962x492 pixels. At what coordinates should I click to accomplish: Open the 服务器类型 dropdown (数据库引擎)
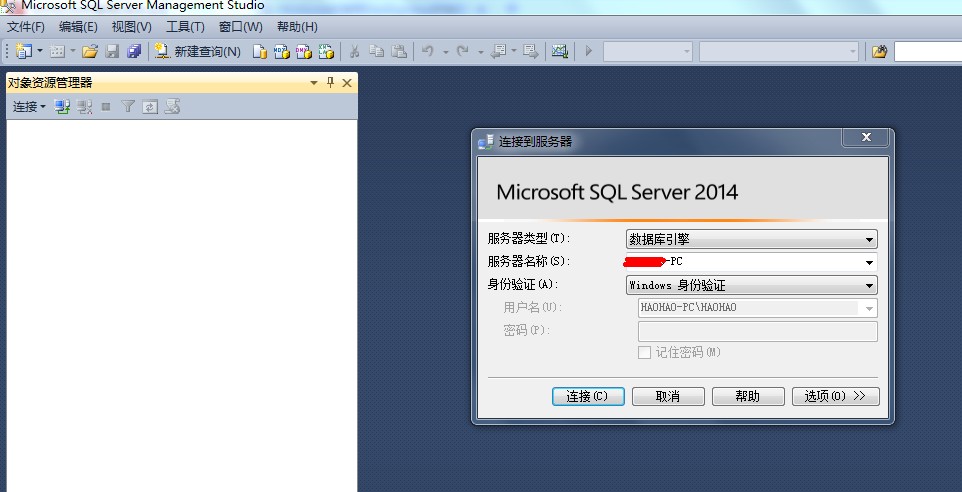coord(752,239)
